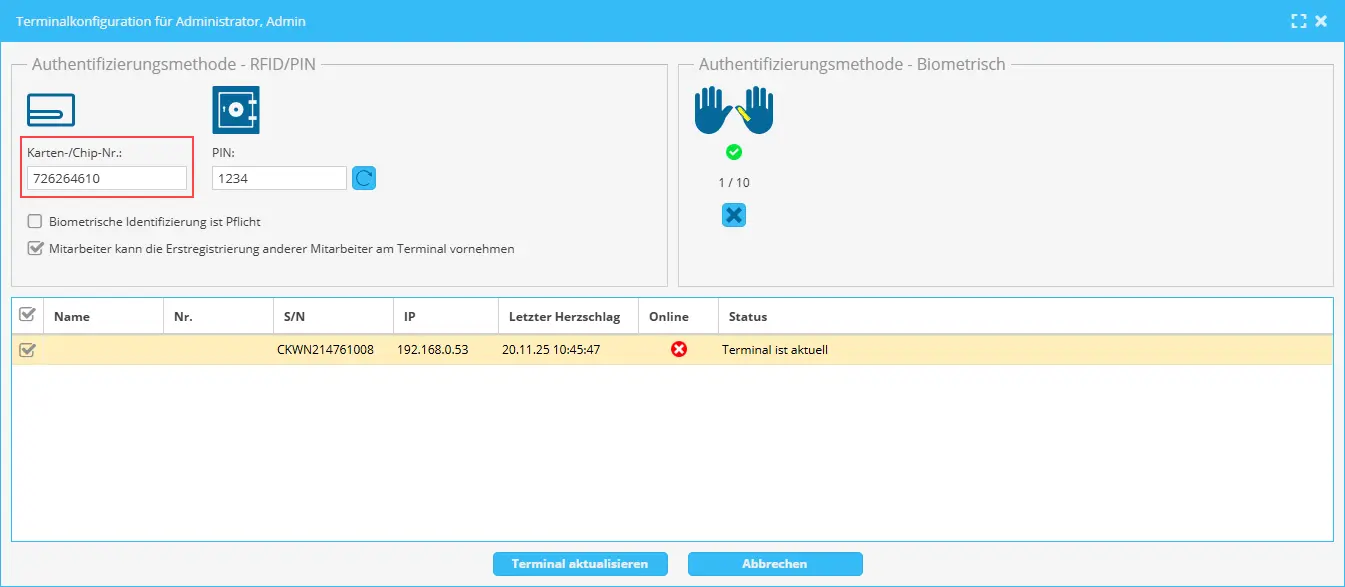Click the biometric hands icon
Screen dimensions: 1345x587
[734, 110]
